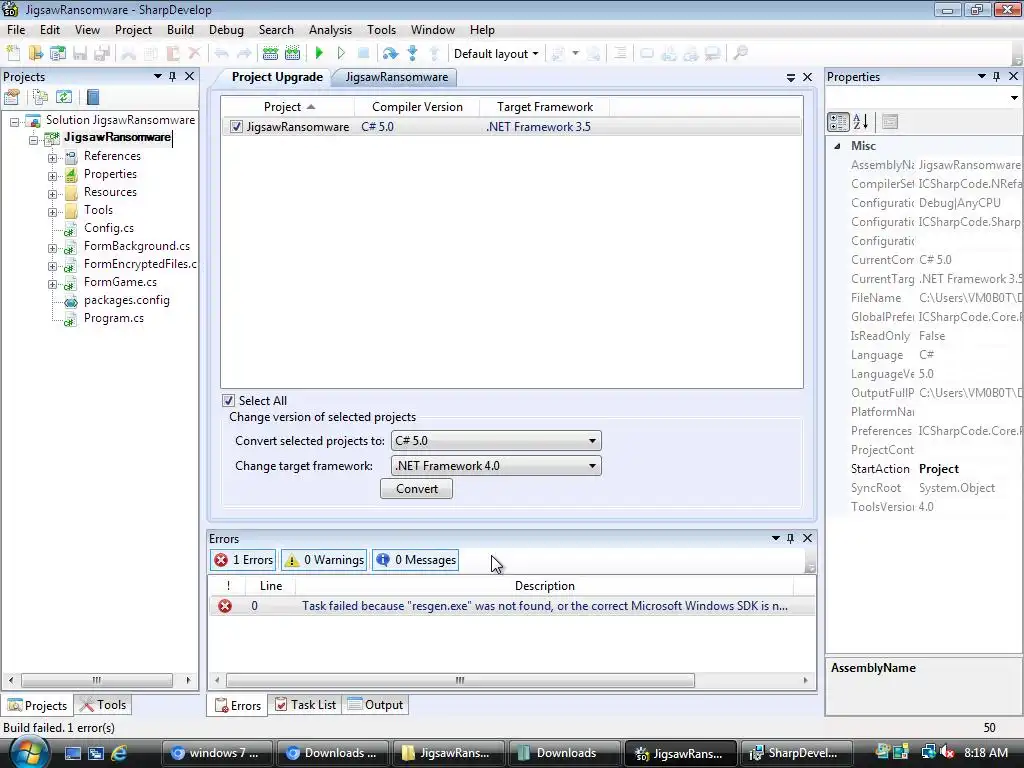Image resolution: width=1024 pixels, height=768 pixels.
Task: Click Categorized view icon in Properties
Action: point(838,122)
